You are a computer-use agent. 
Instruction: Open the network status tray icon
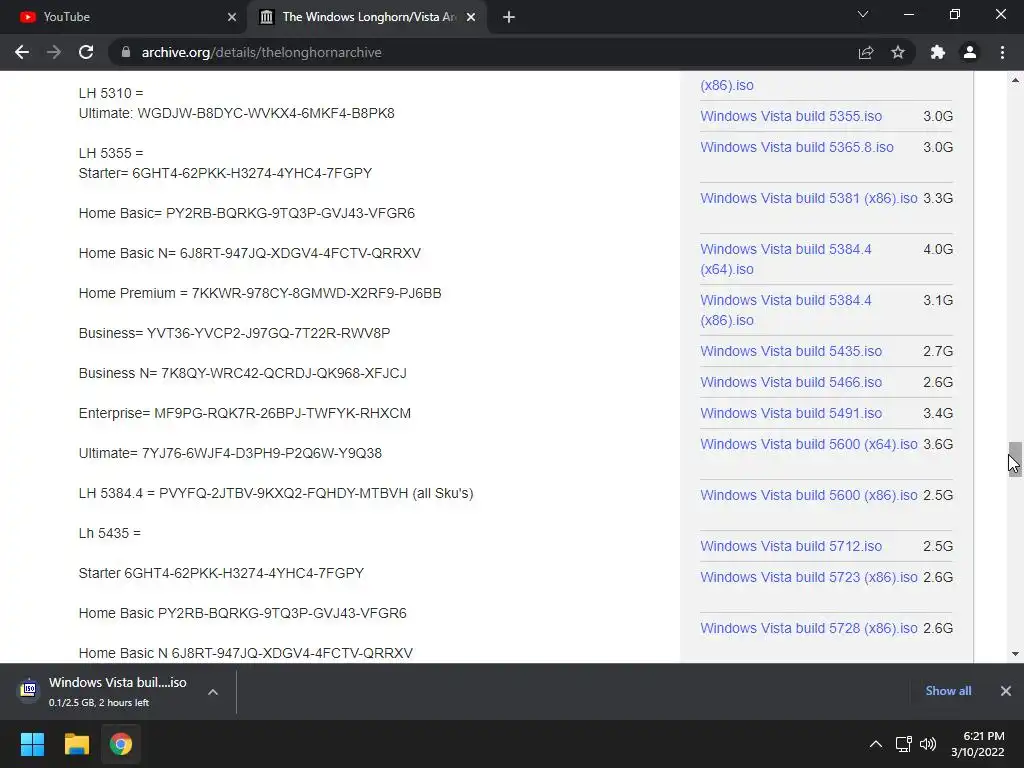[904, 744]
